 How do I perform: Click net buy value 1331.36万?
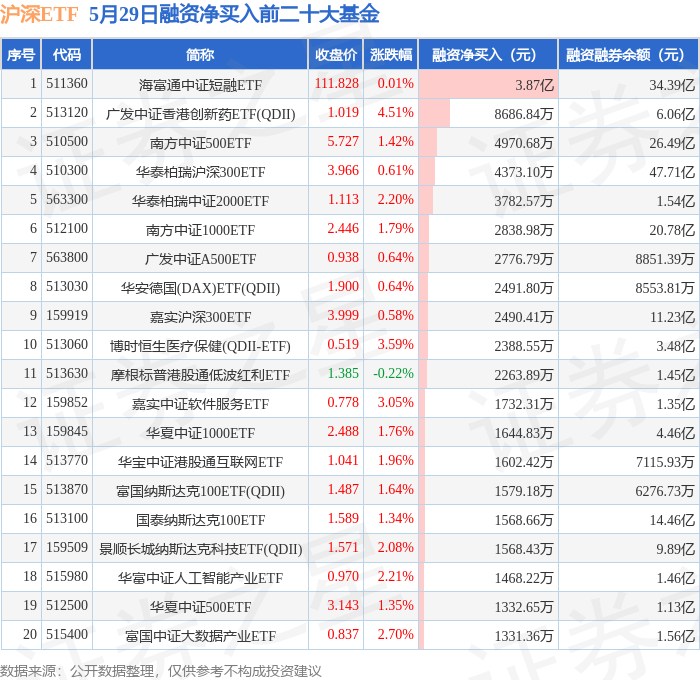pyautogui.click(x=524, y=636)
